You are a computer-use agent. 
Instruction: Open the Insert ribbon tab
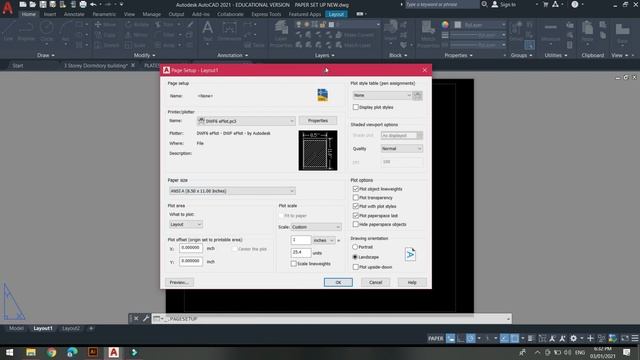click(50, 14)
